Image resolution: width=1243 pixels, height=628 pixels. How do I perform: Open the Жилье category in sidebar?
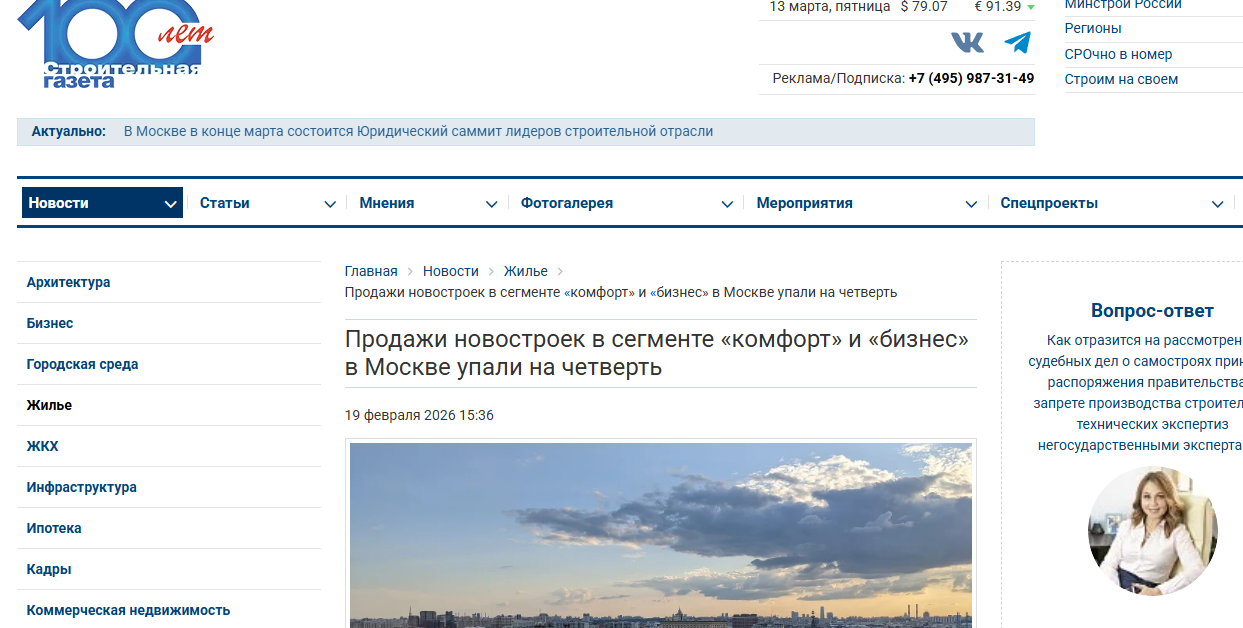pos(48,405)
